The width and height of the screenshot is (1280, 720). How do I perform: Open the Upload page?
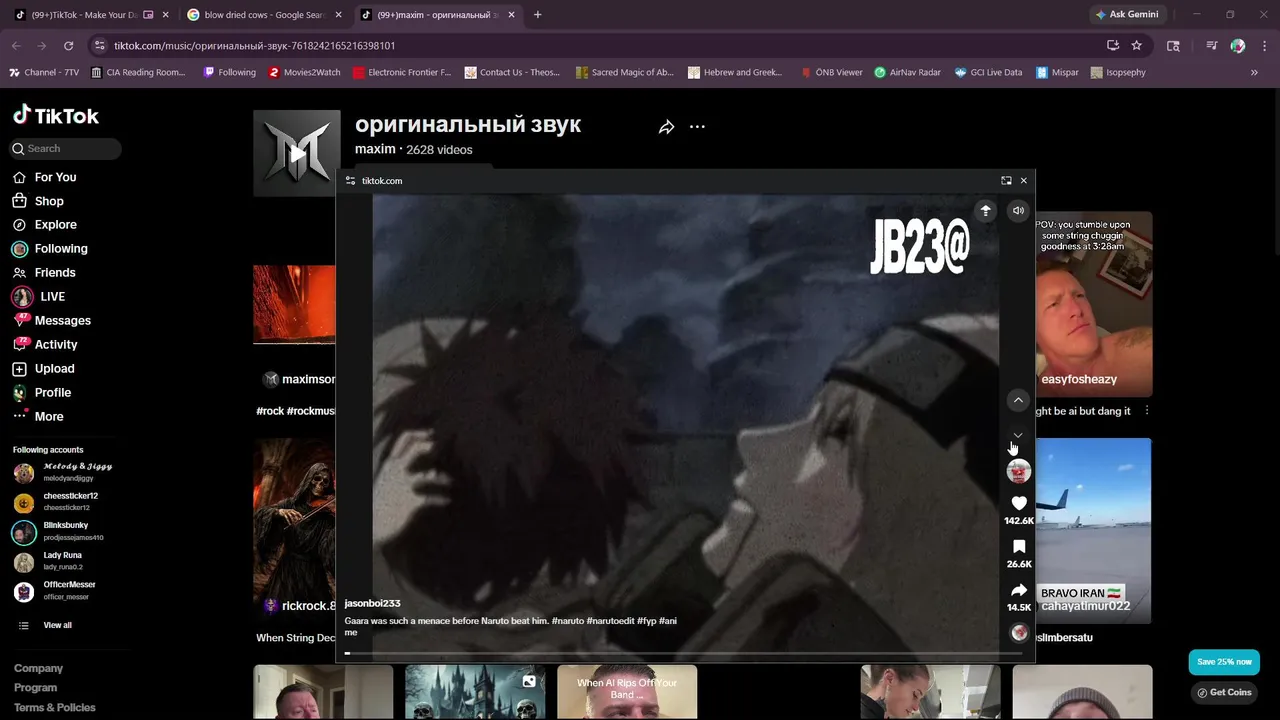click(x=44, y=369)
